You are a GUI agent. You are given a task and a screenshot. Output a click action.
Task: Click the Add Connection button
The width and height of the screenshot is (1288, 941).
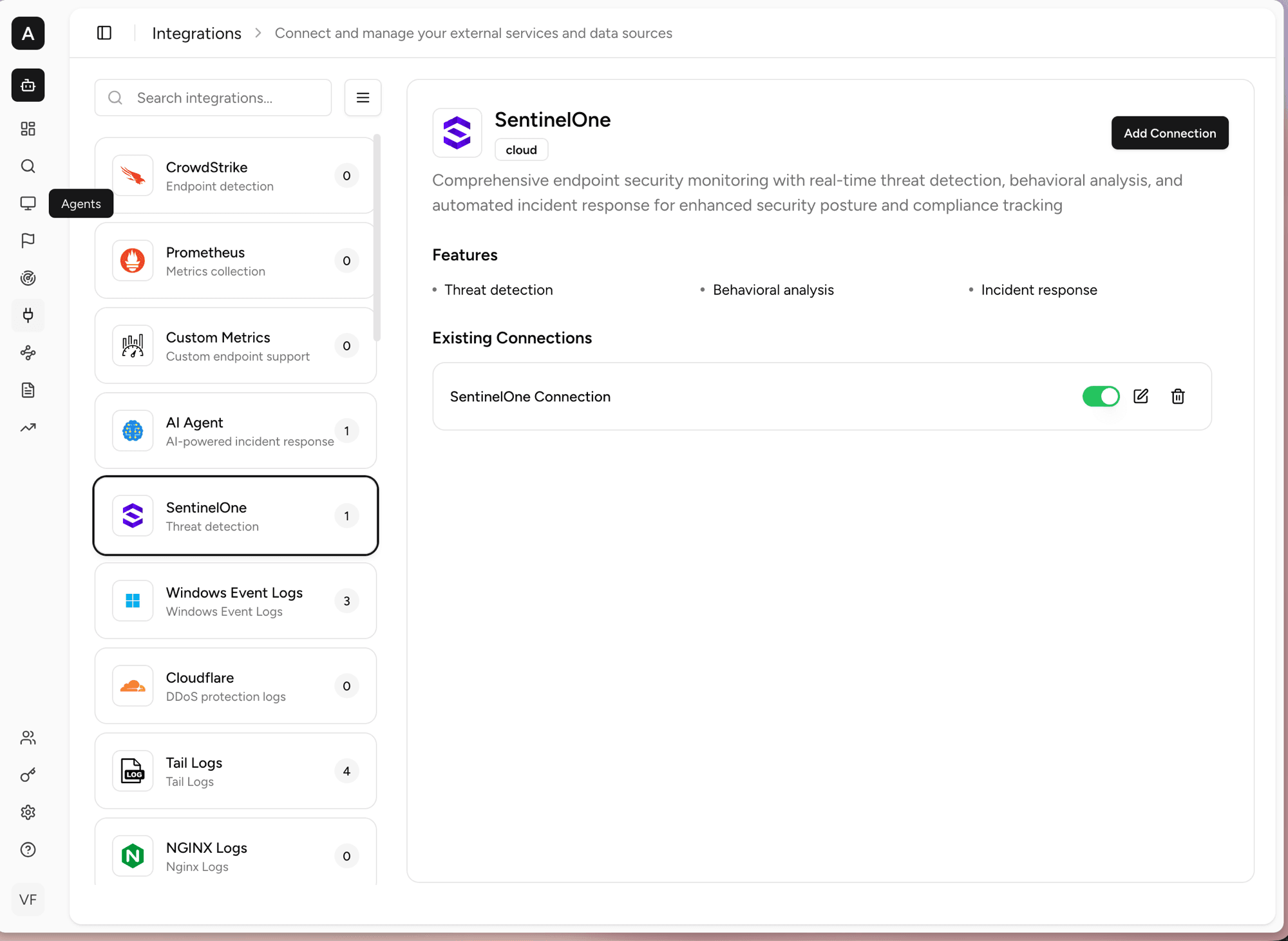pyautogui.click(x=1170, y=133)
